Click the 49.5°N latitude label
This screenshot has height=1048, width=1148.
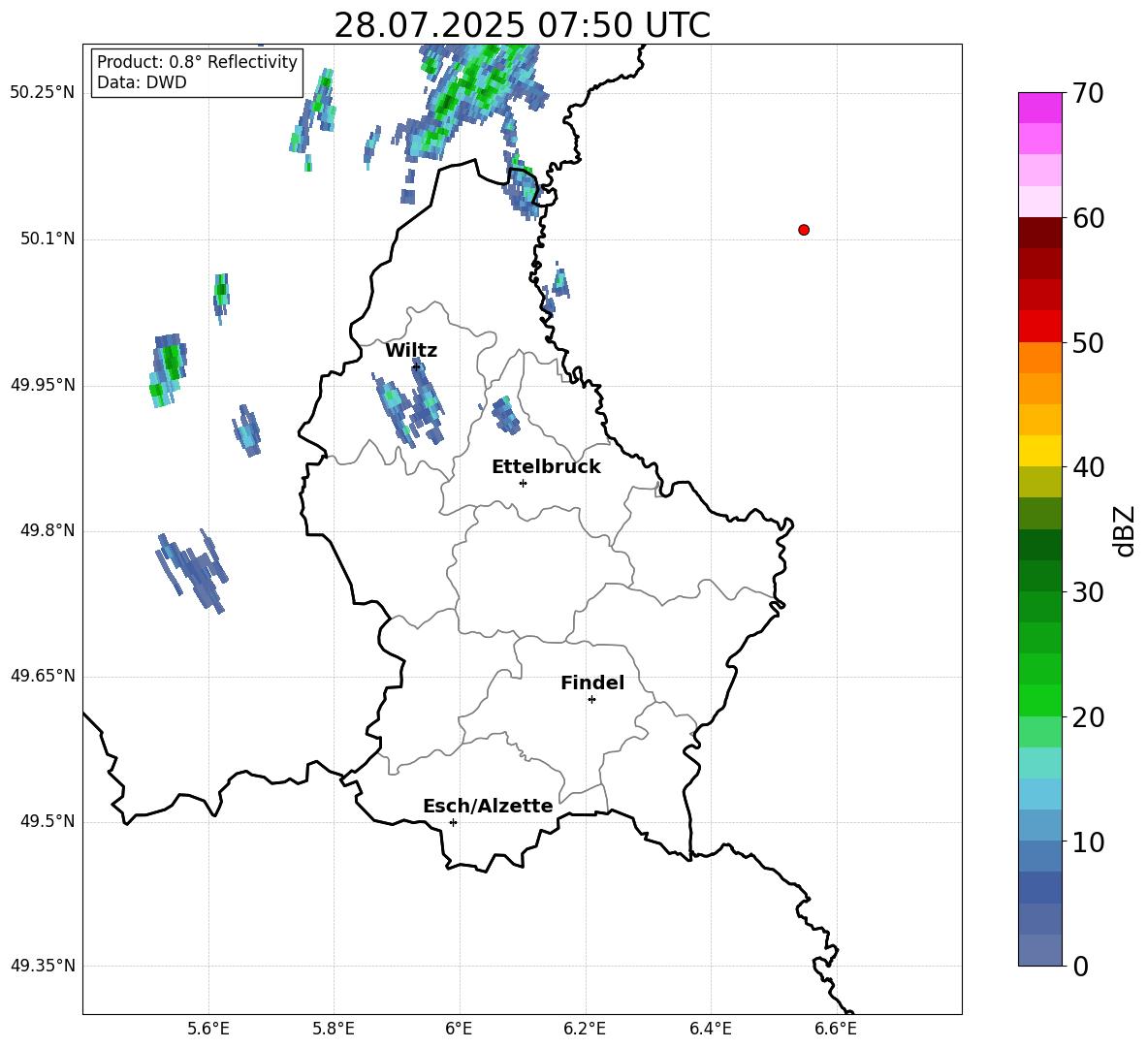(48, 821)
